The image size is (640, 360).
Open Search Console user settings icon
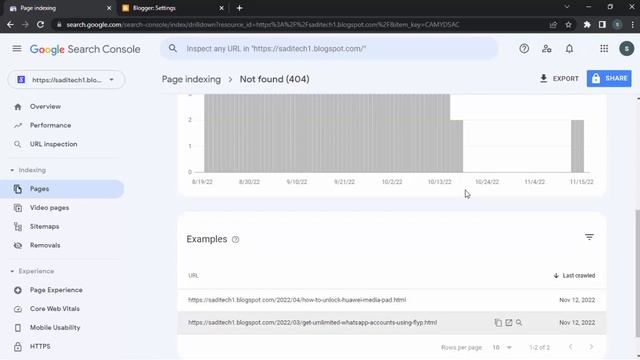click(x=547, y=49)
